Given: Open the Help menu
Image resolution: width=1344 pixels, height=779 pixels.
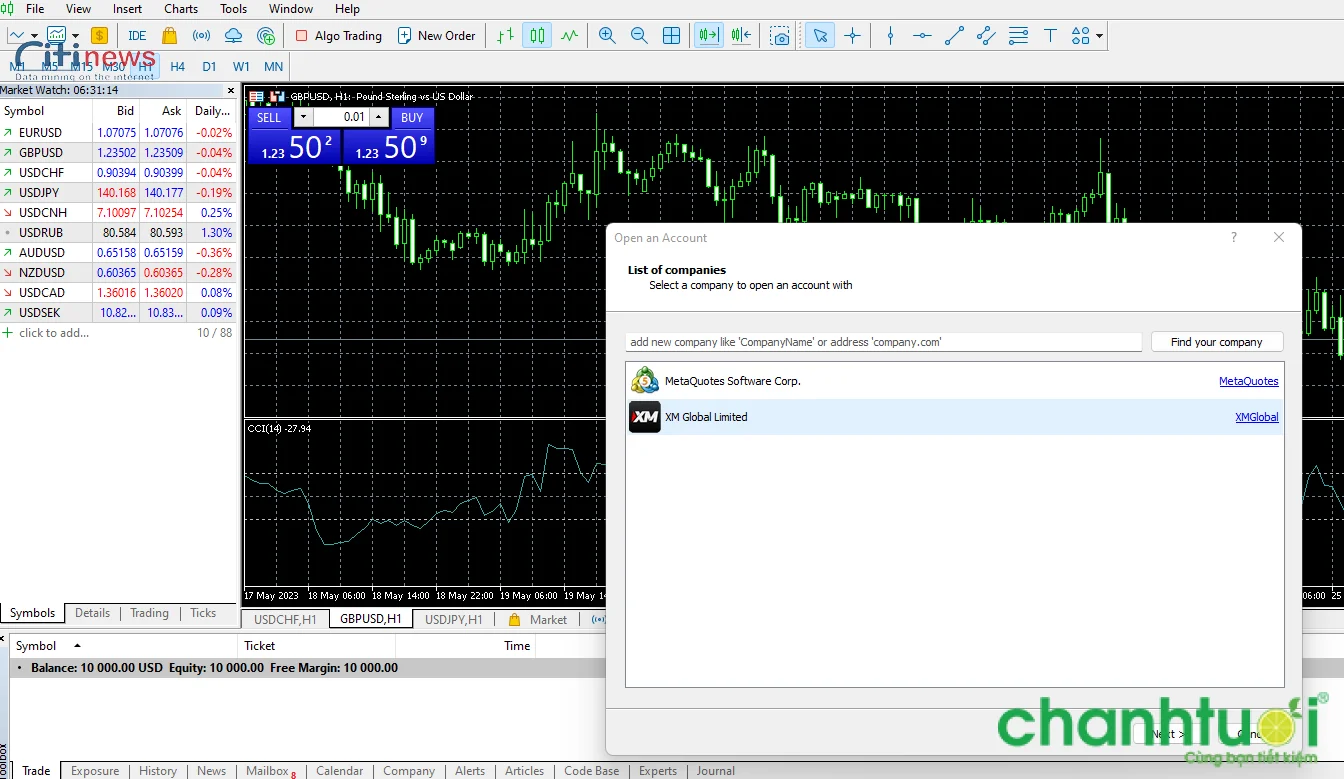Looking at the screenshot, I should tap(347, 9).
